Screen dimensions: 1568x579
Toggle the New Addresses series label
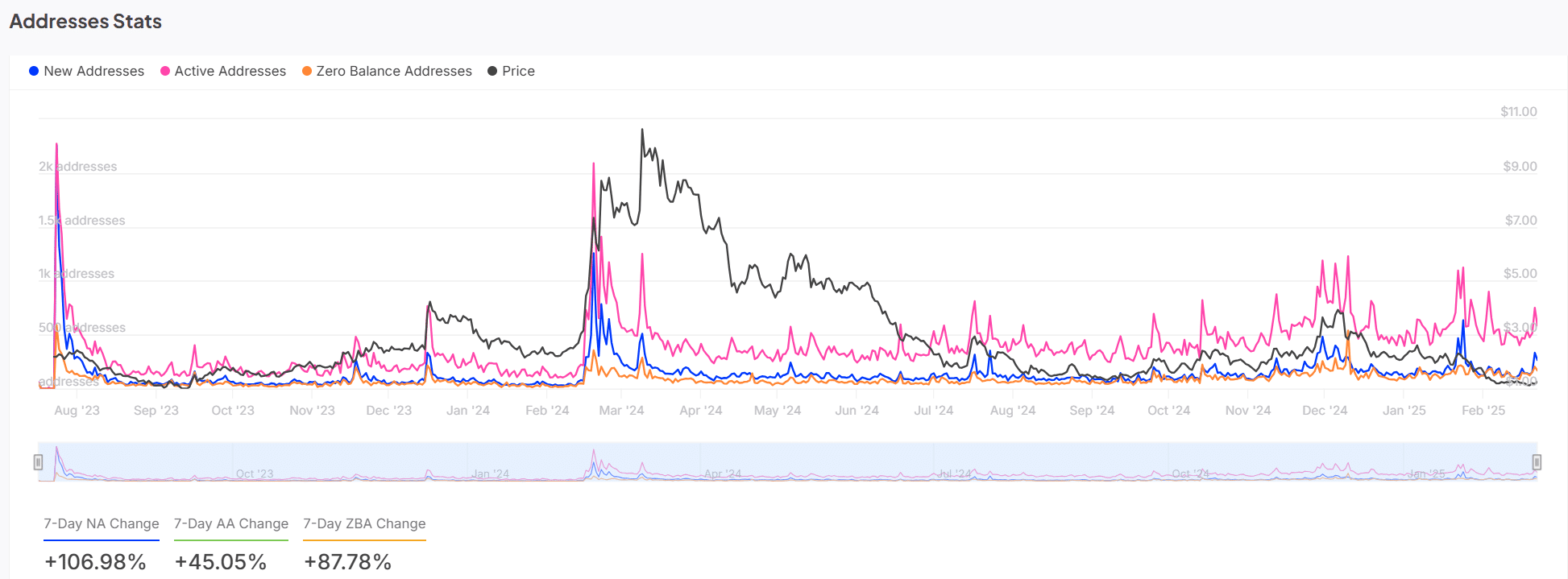(93, 71)
